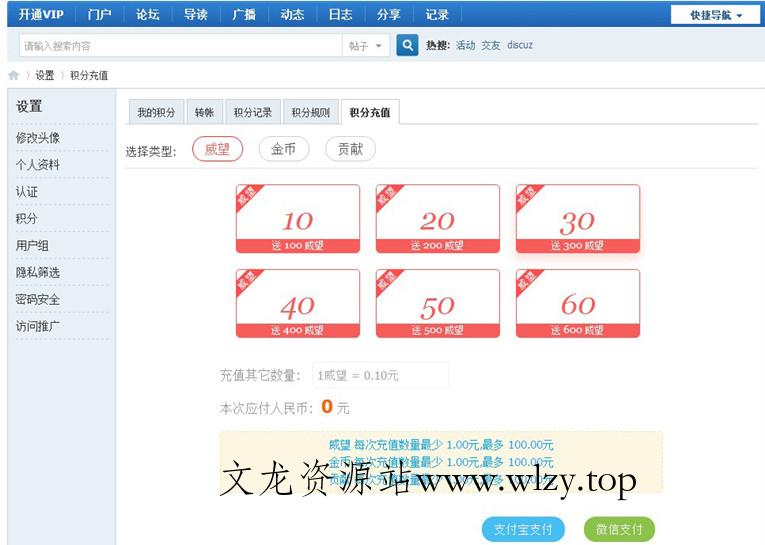Select the 金币 credit type
Image resolution: width=765 pixels, height=545 pixels.
pyautogui.click(x=283, y=149)
